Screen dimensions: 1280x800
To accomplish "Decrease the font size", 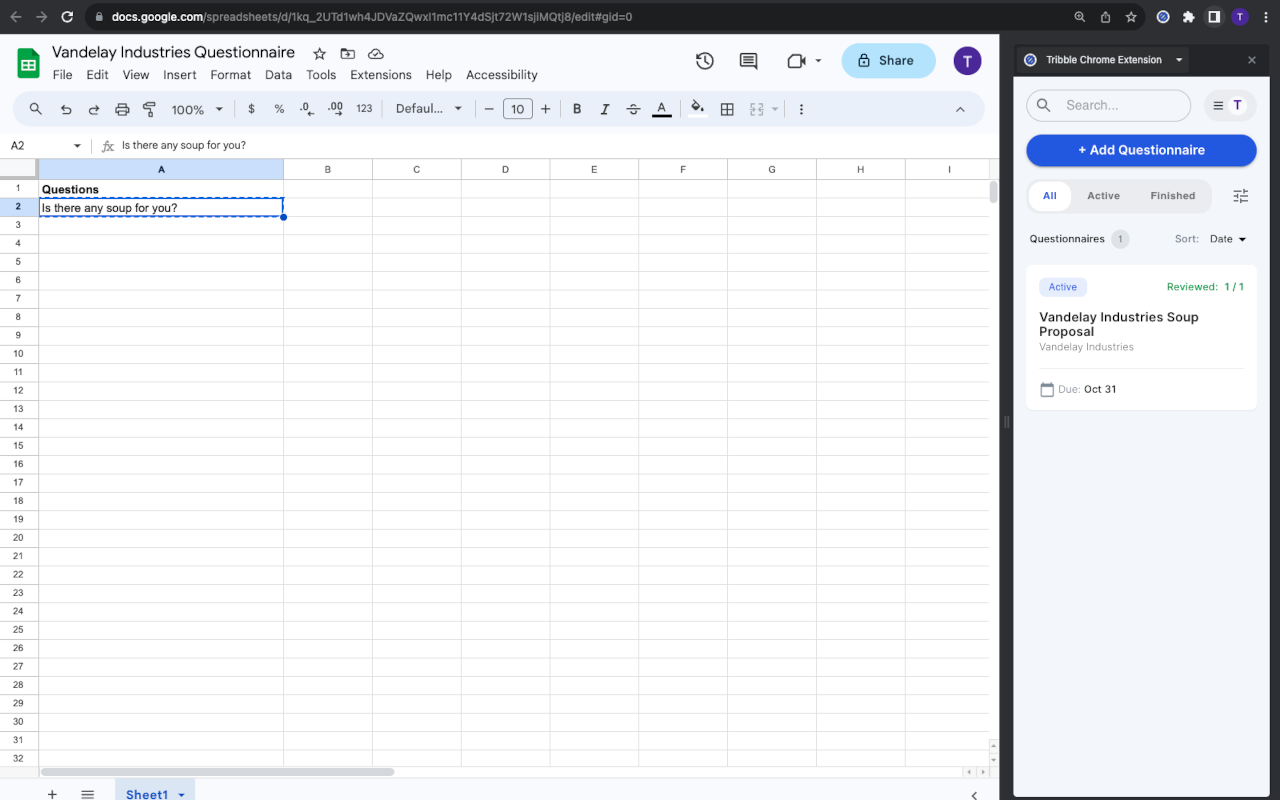I will [489, 109].
